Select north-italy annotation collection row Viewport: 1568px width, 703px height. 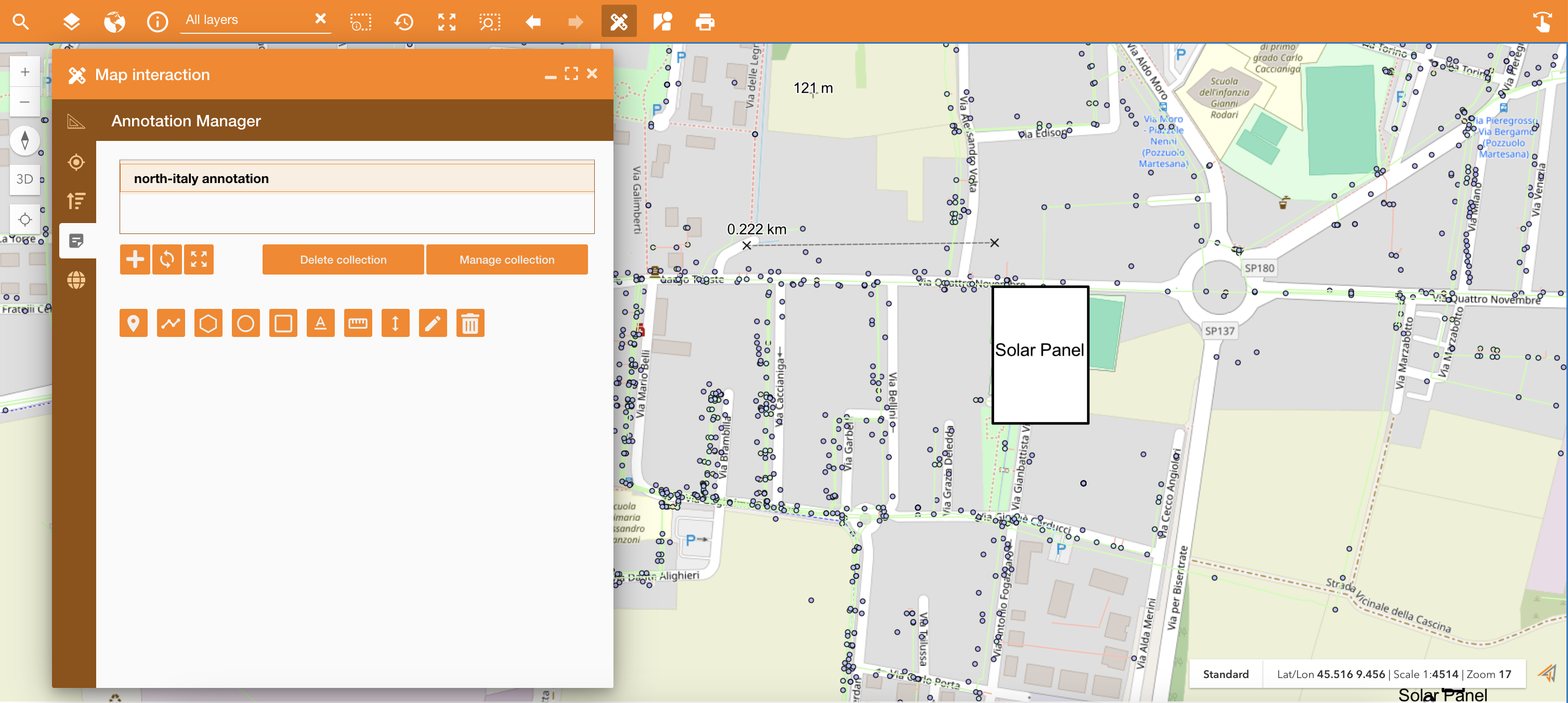357,178
